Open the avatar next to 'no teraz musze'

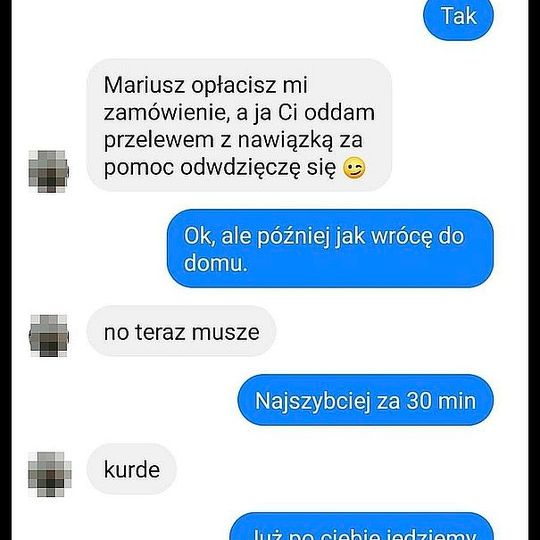pyautogui.click(x=49, y=335)
